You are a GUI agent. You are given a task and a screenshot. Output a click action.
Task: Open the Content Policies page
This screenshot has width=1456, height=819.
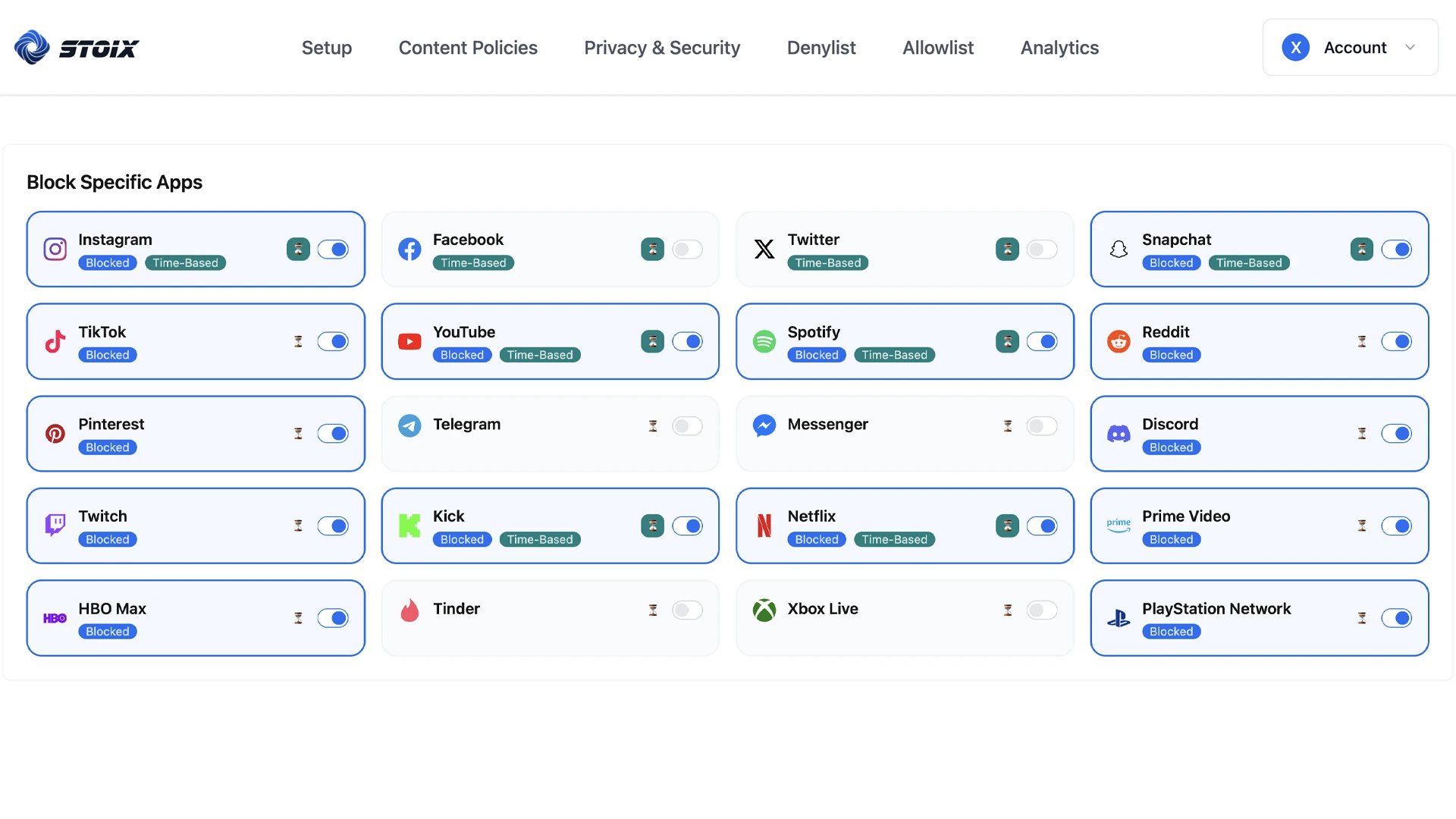[468, 47]
